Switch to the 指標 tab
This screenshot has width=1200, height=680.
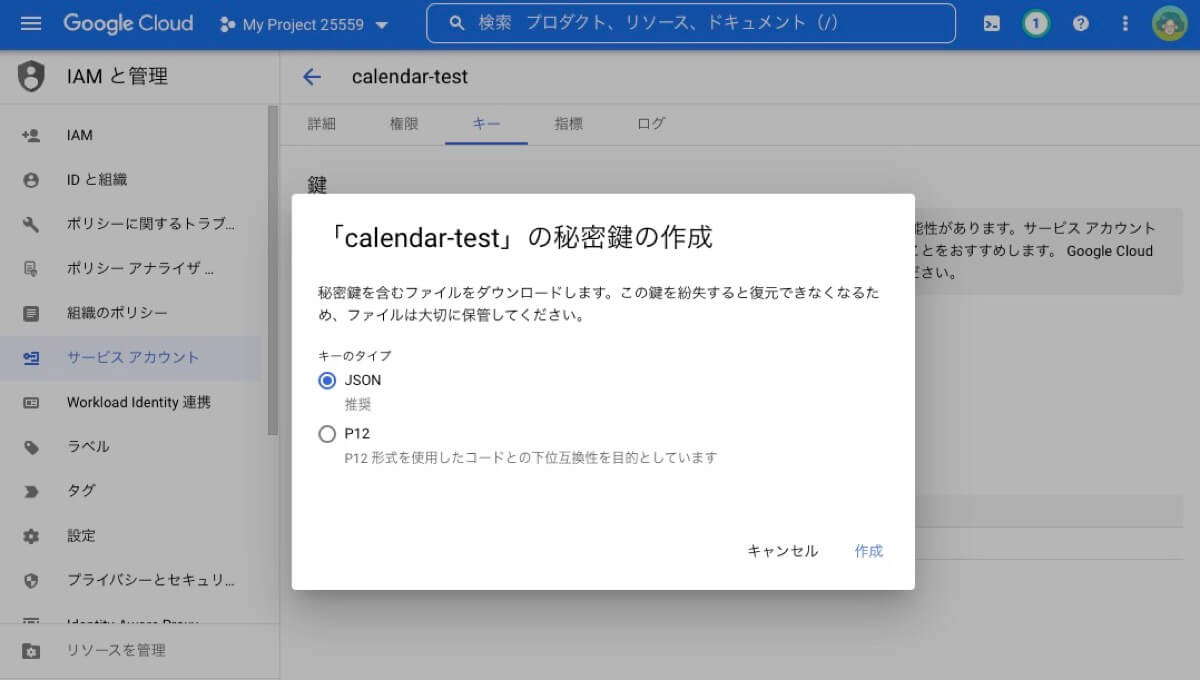(x=568, y=124)
